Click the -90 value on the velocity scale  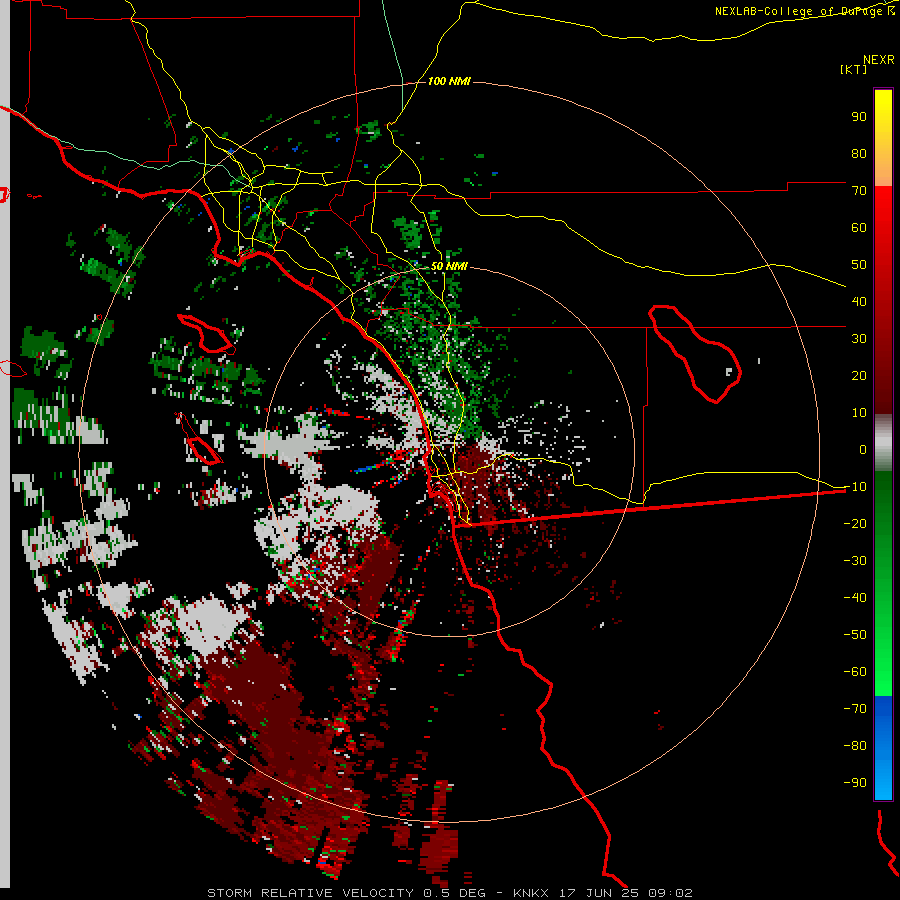[x=855, y=783]
